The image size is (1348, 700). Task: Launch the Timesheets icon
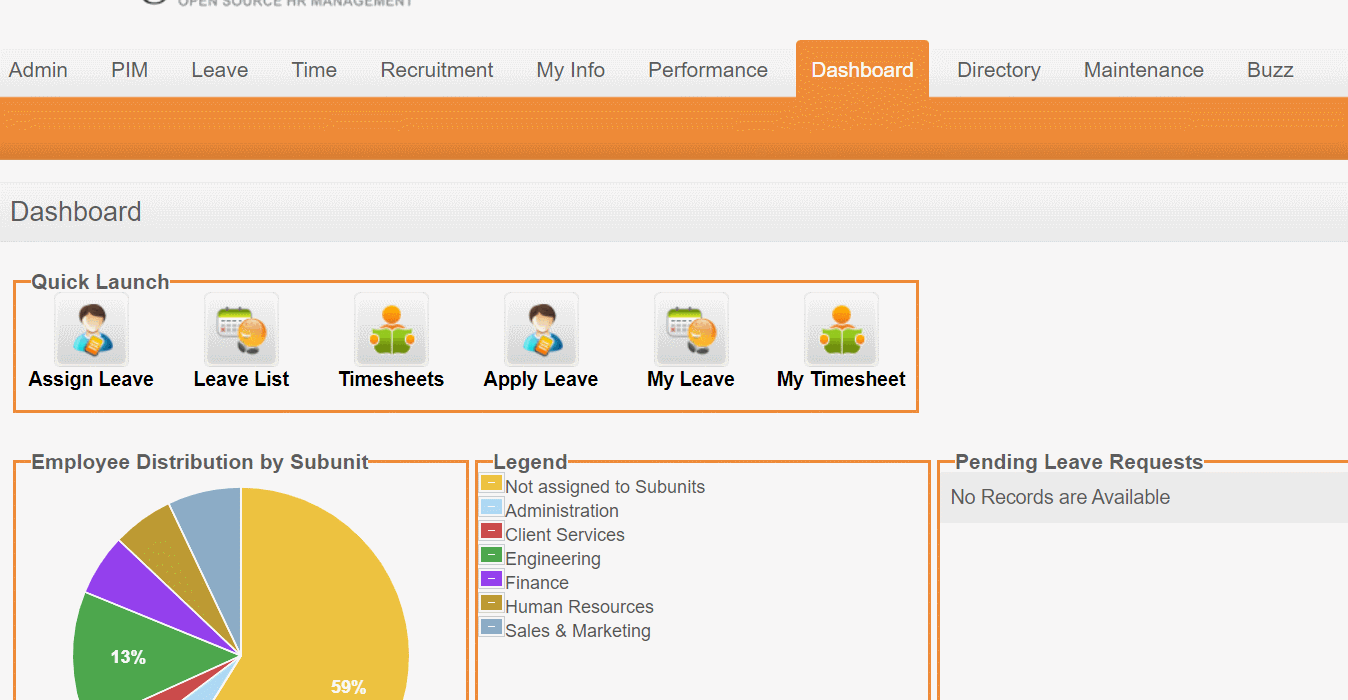[391, 329]
